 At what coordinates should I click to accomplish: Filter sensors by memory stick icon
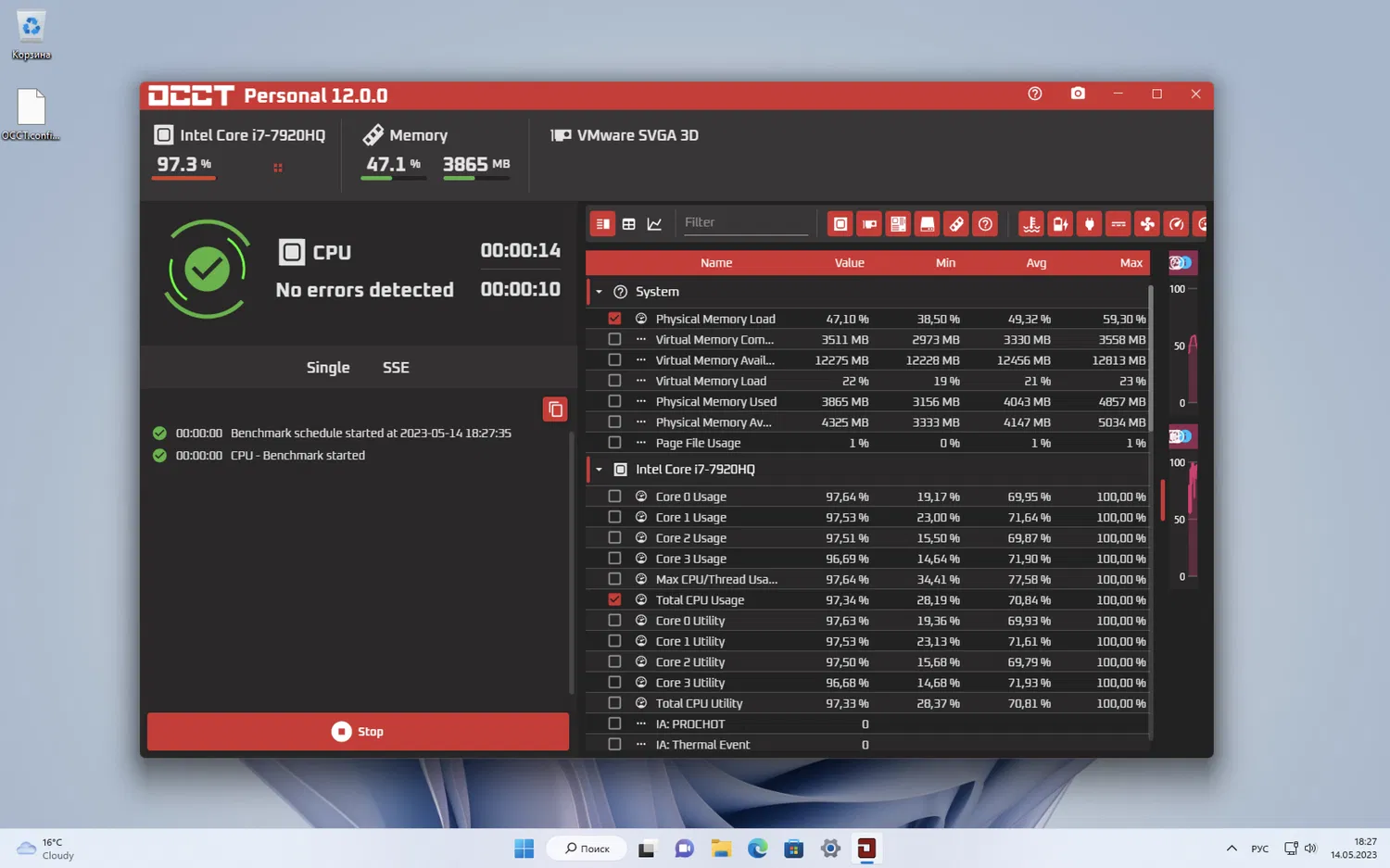pos(956,223)
